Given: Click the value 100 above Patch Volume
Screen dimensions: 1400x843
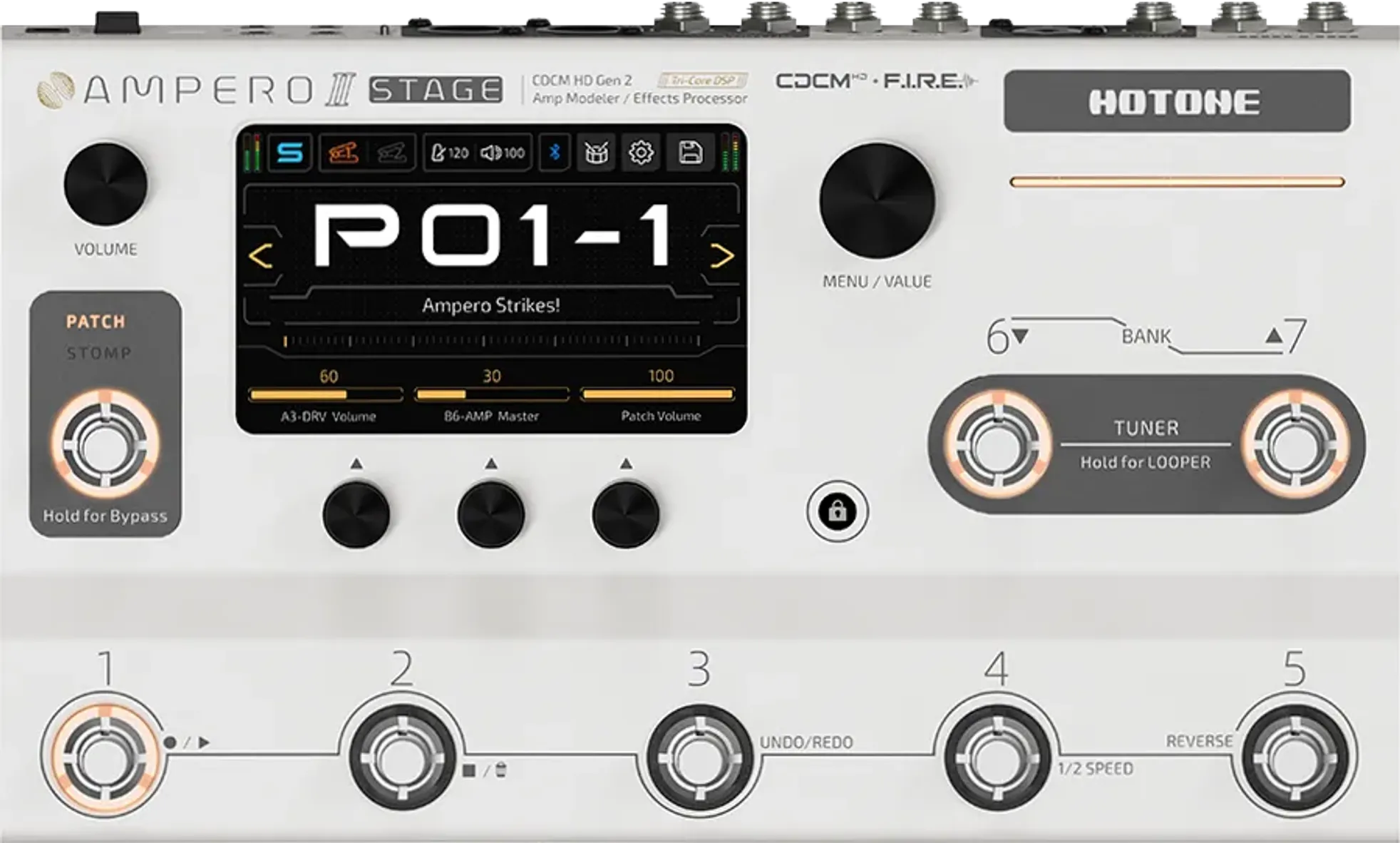Looking at the screenshot, I should click(x=661, y=376).
